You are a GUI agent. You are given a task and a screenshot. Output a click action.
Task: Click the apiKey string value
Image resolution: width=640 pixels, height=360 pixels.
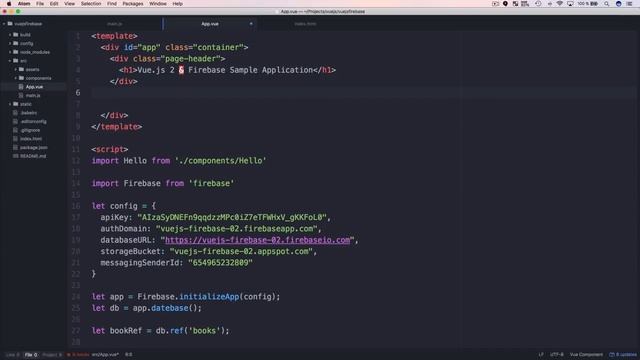point(231,217)
